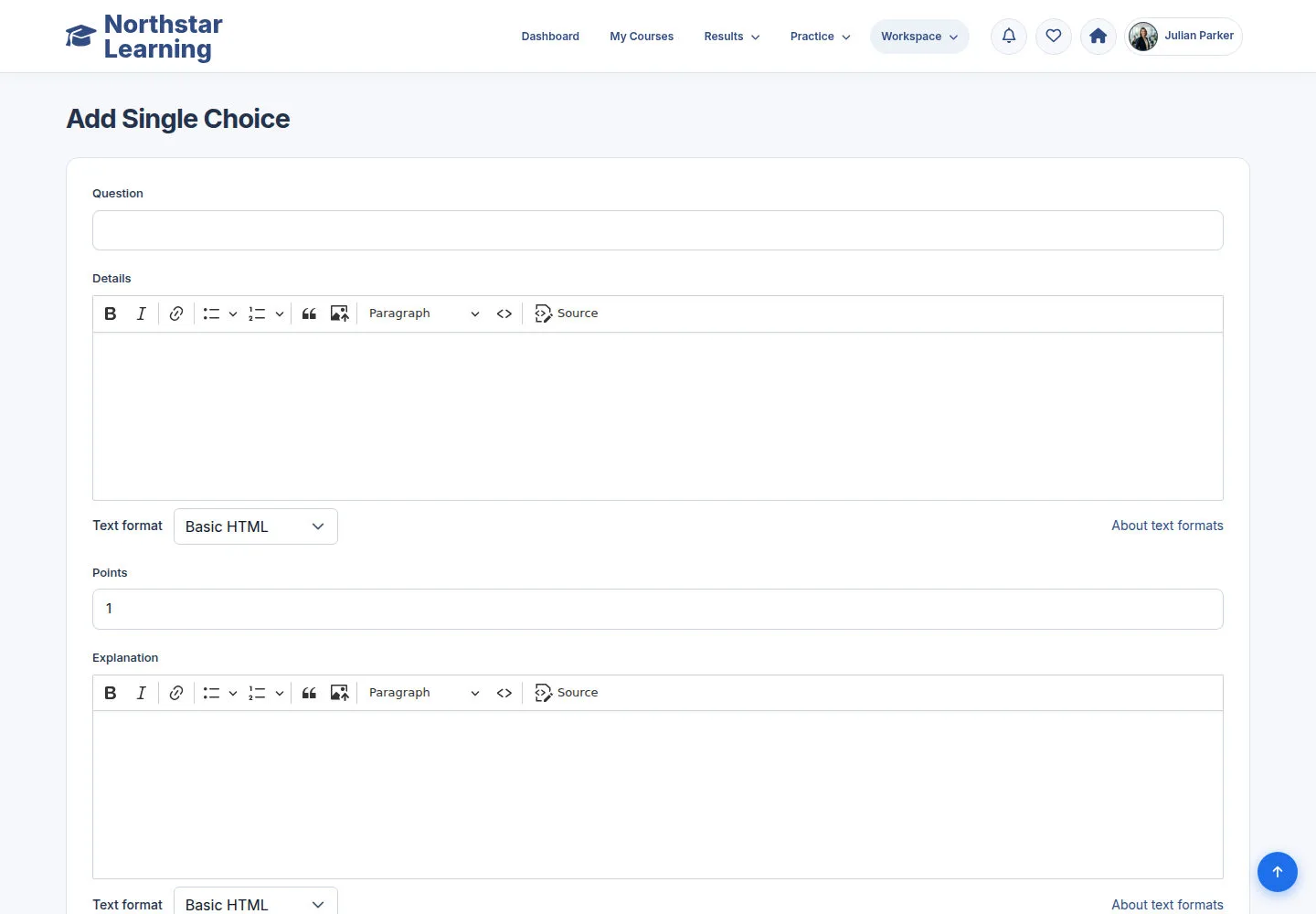Click into the Points field
Screen dimensions: 1316x914
coord(658,609)
